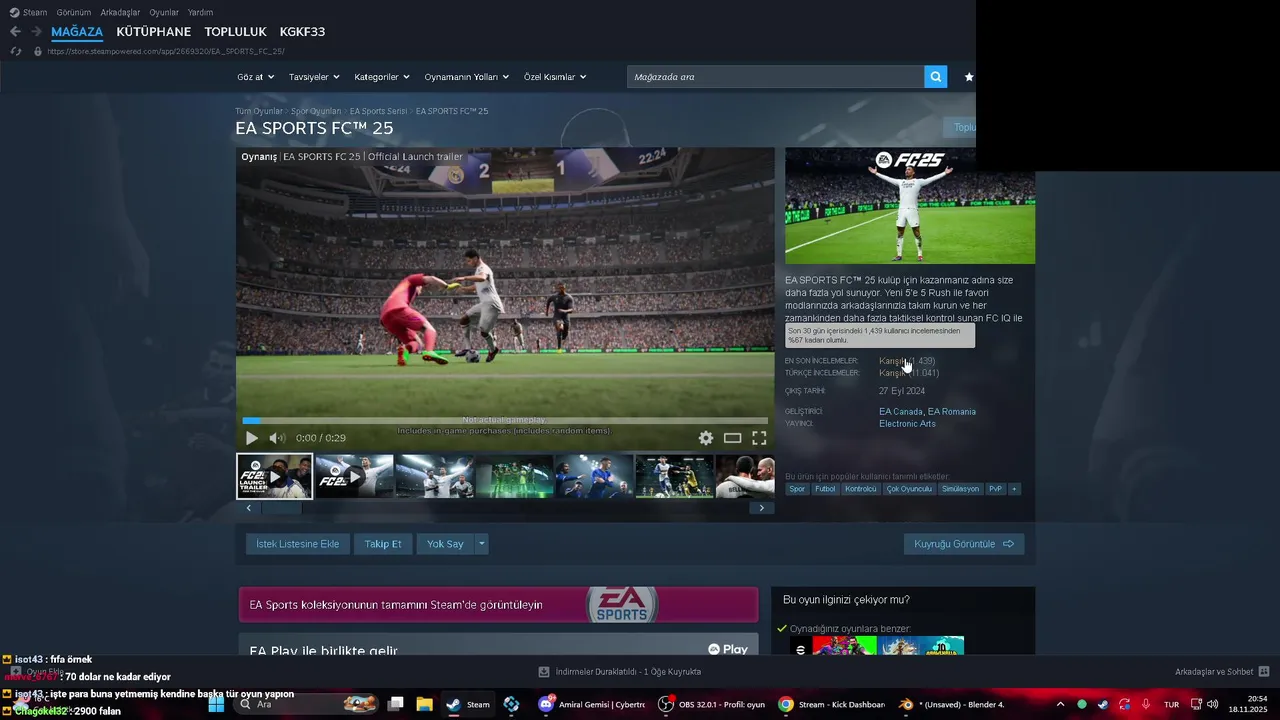This screenshot has height=720, width=1280.
Task: Open Discord Amiral Gemisi taskbar window
Action: pos(592,704)
